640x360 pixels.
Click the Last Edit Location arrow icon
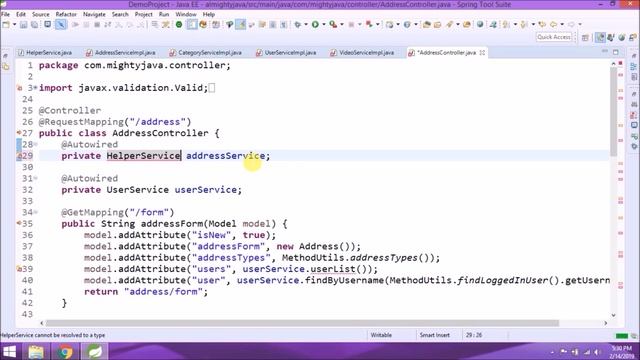coord(542,24)
